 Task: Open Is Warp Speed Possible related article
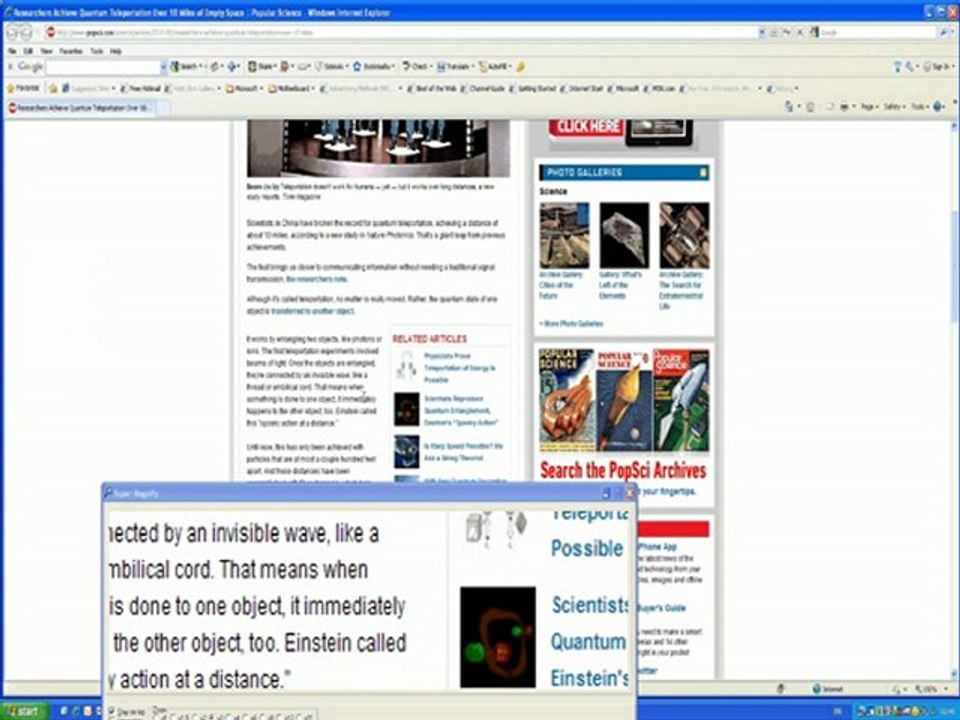(x=463, y=452)
